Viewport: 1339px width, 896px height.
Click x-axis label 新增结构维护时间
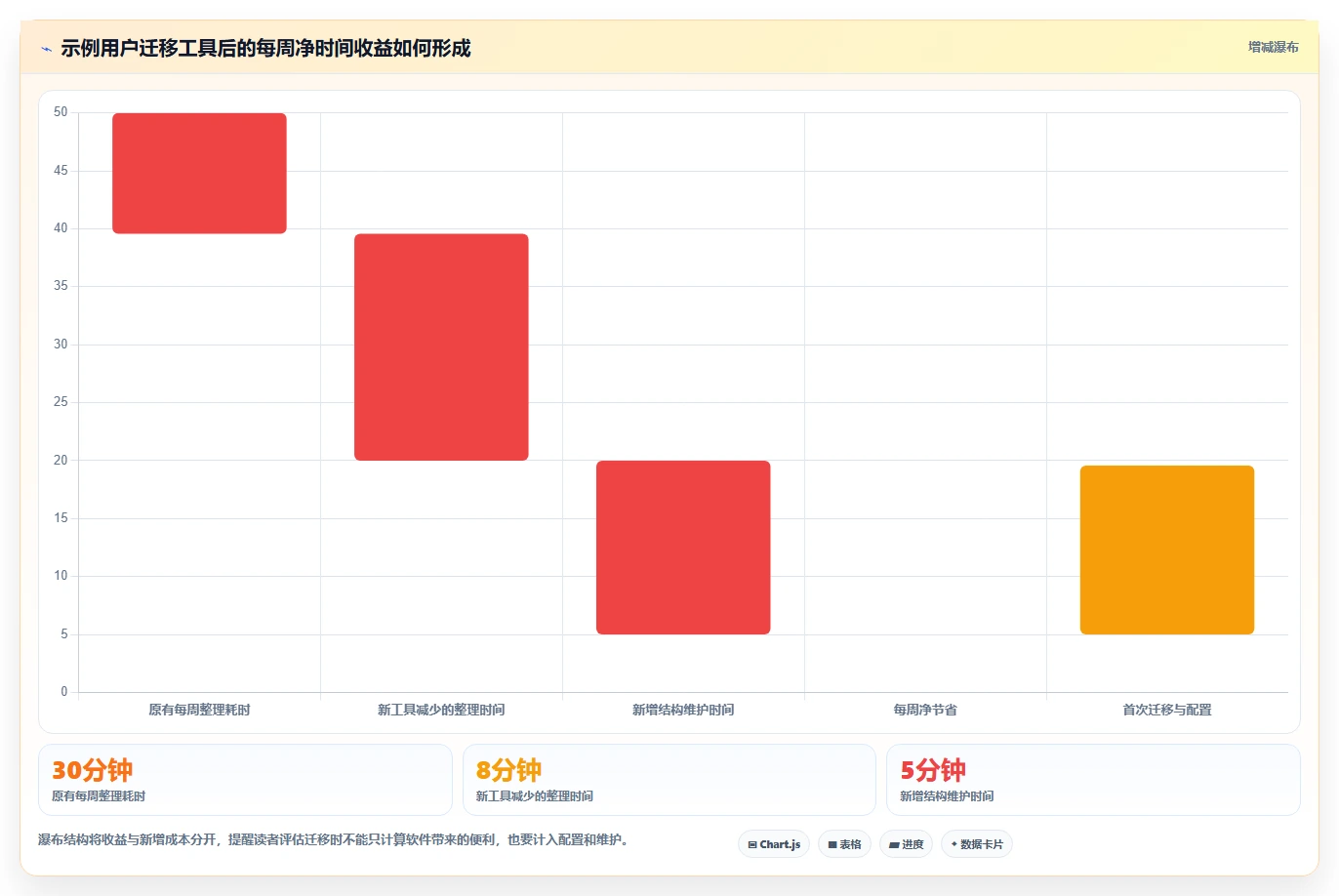tap(683, 710)
